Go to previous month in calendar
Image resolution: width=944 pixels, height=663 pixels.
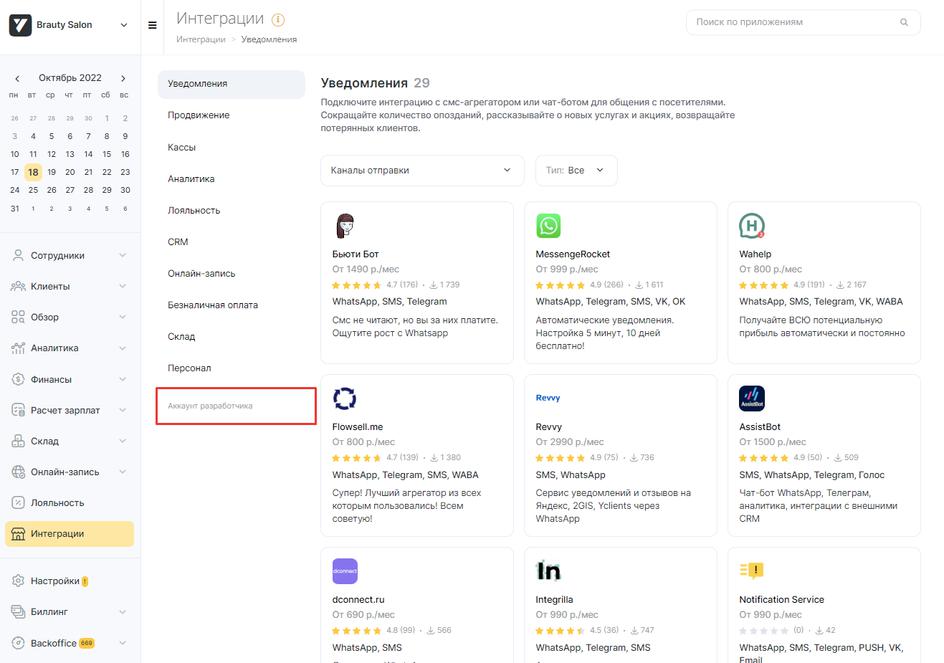(15, 78)
